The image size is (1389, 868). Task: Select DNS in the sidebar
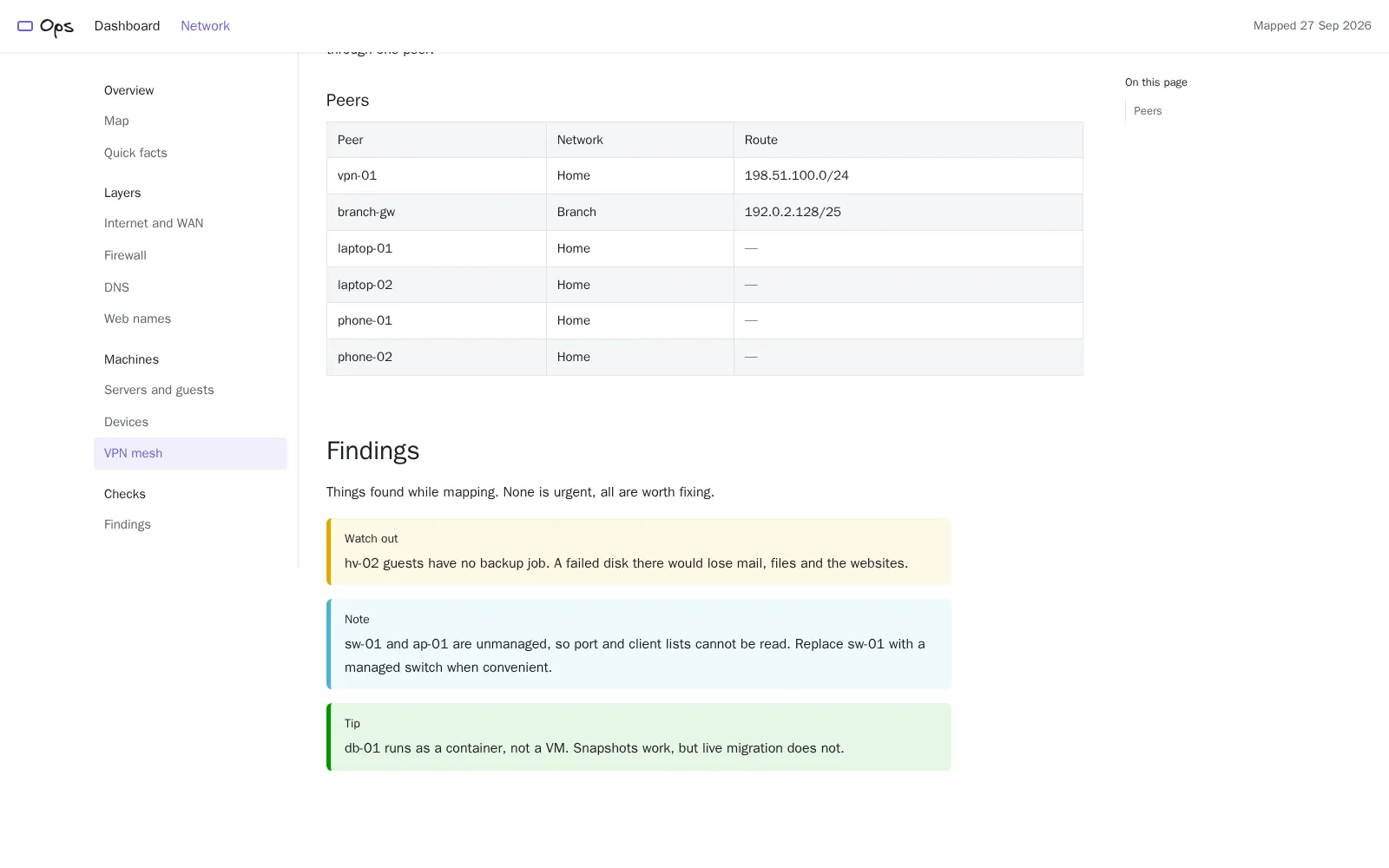[x=116, y=287]
